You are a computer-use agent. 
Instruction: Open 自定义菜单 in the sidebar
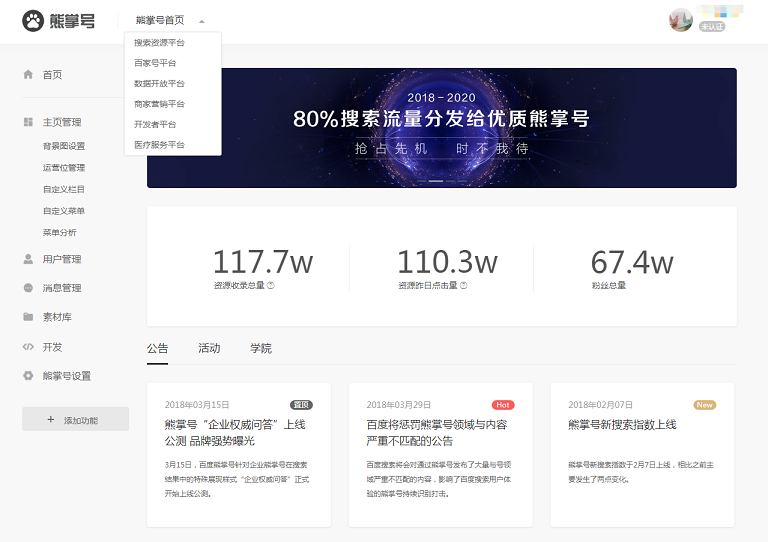click(64, 211)
